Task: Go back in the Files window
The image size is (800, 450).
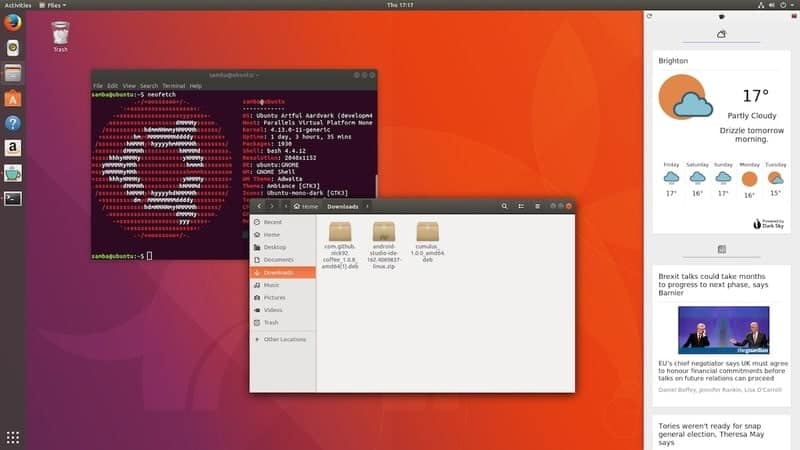Action: (x=259, y=206)
